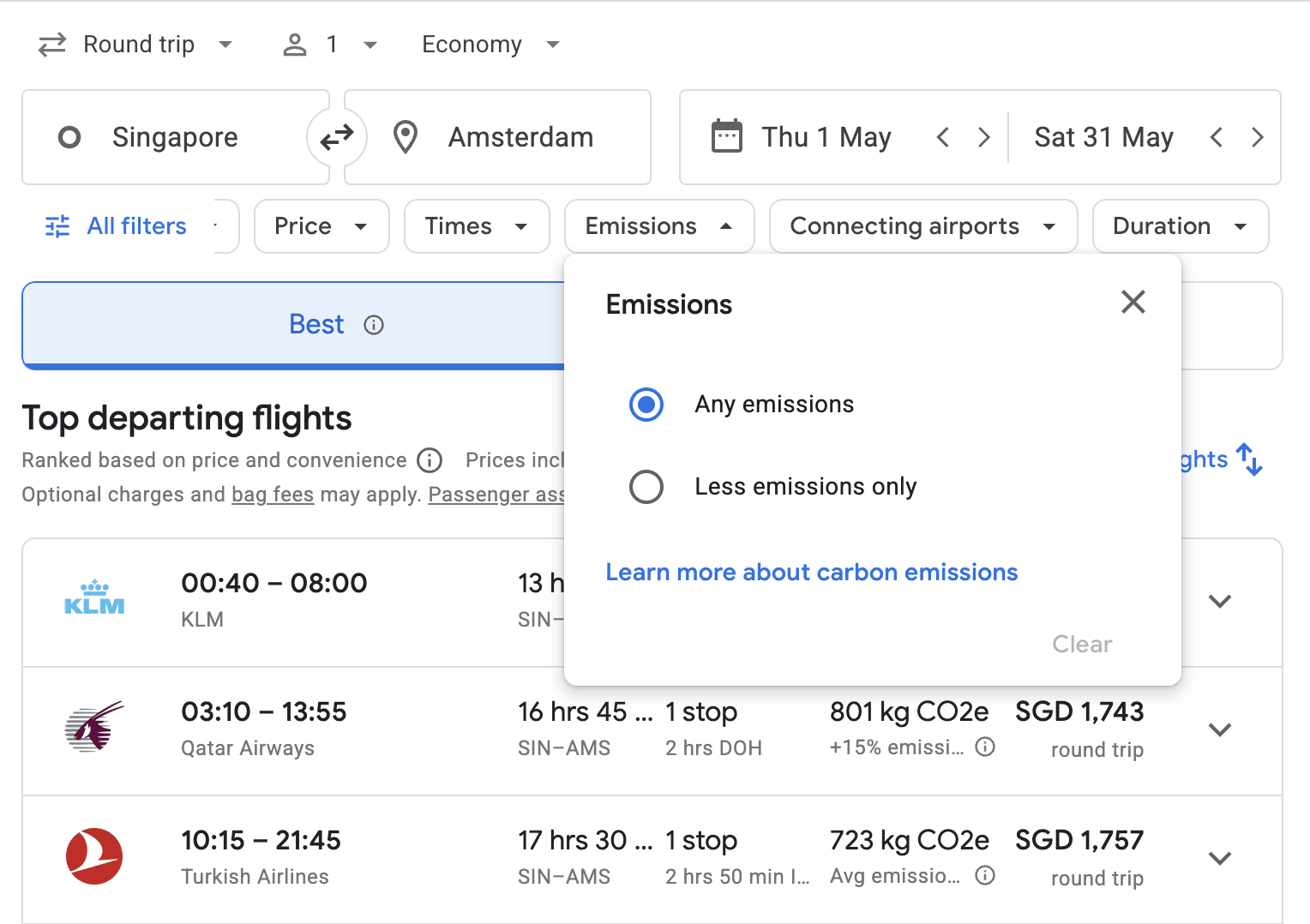
Task: Select the 'Any emissions' radio button
Action: (x=646, y=405)
